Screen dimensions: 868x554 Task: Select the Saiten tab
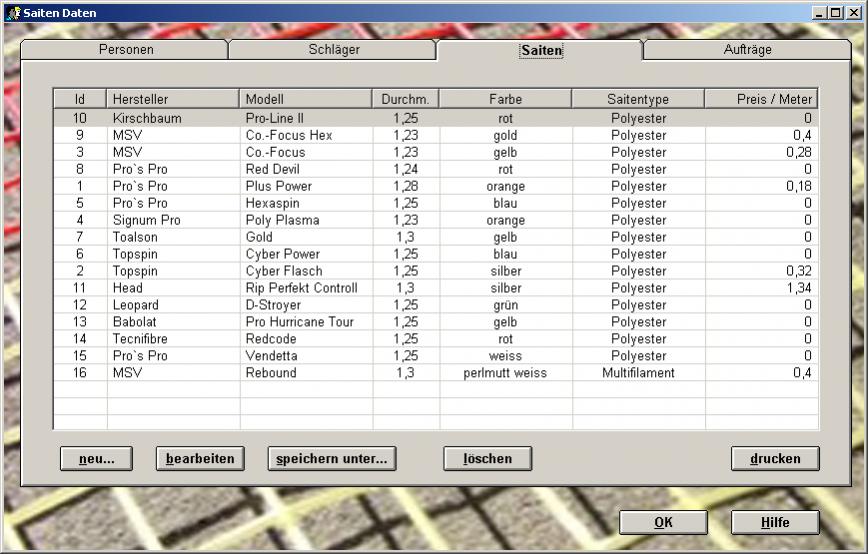click(x=540, y=51)
